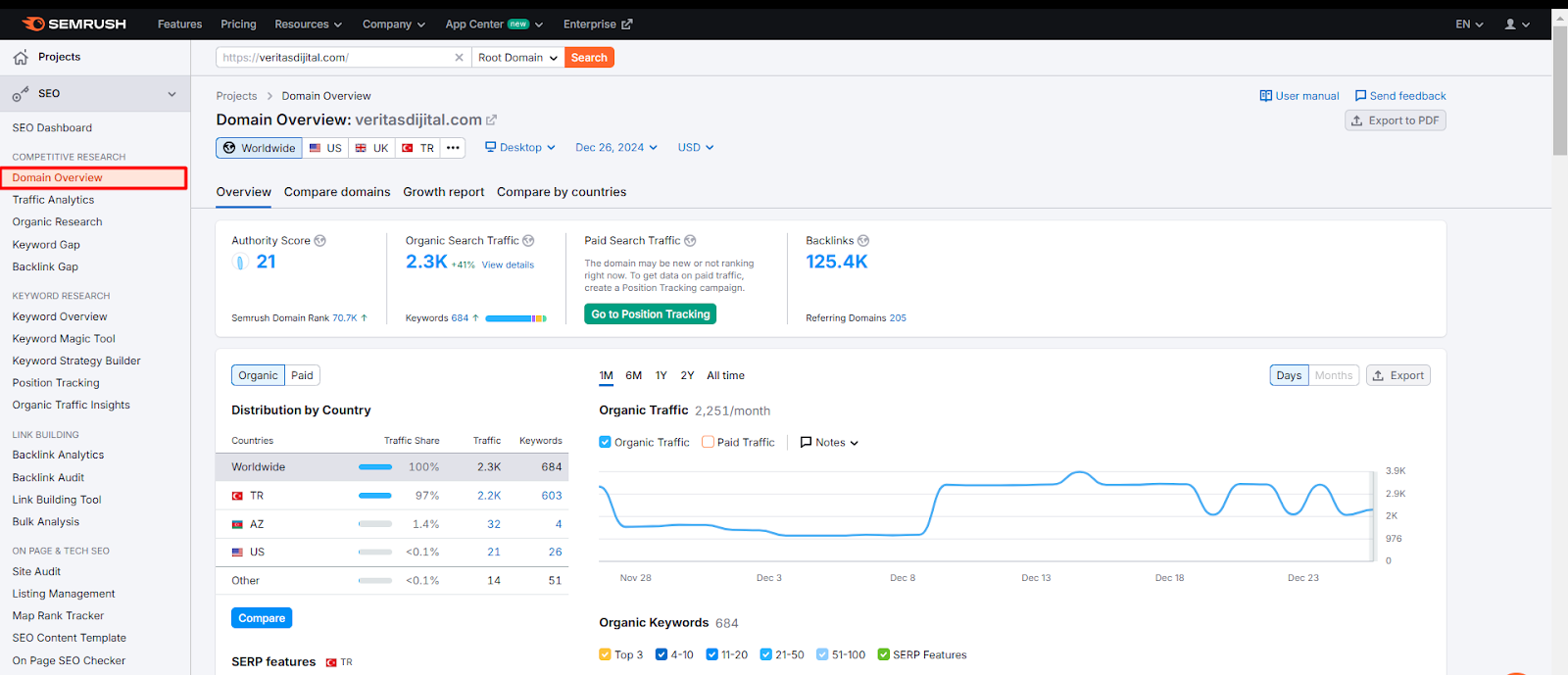Select the All time range
This screenshot has height=675, width=1568.
click(x=725, y=375)
